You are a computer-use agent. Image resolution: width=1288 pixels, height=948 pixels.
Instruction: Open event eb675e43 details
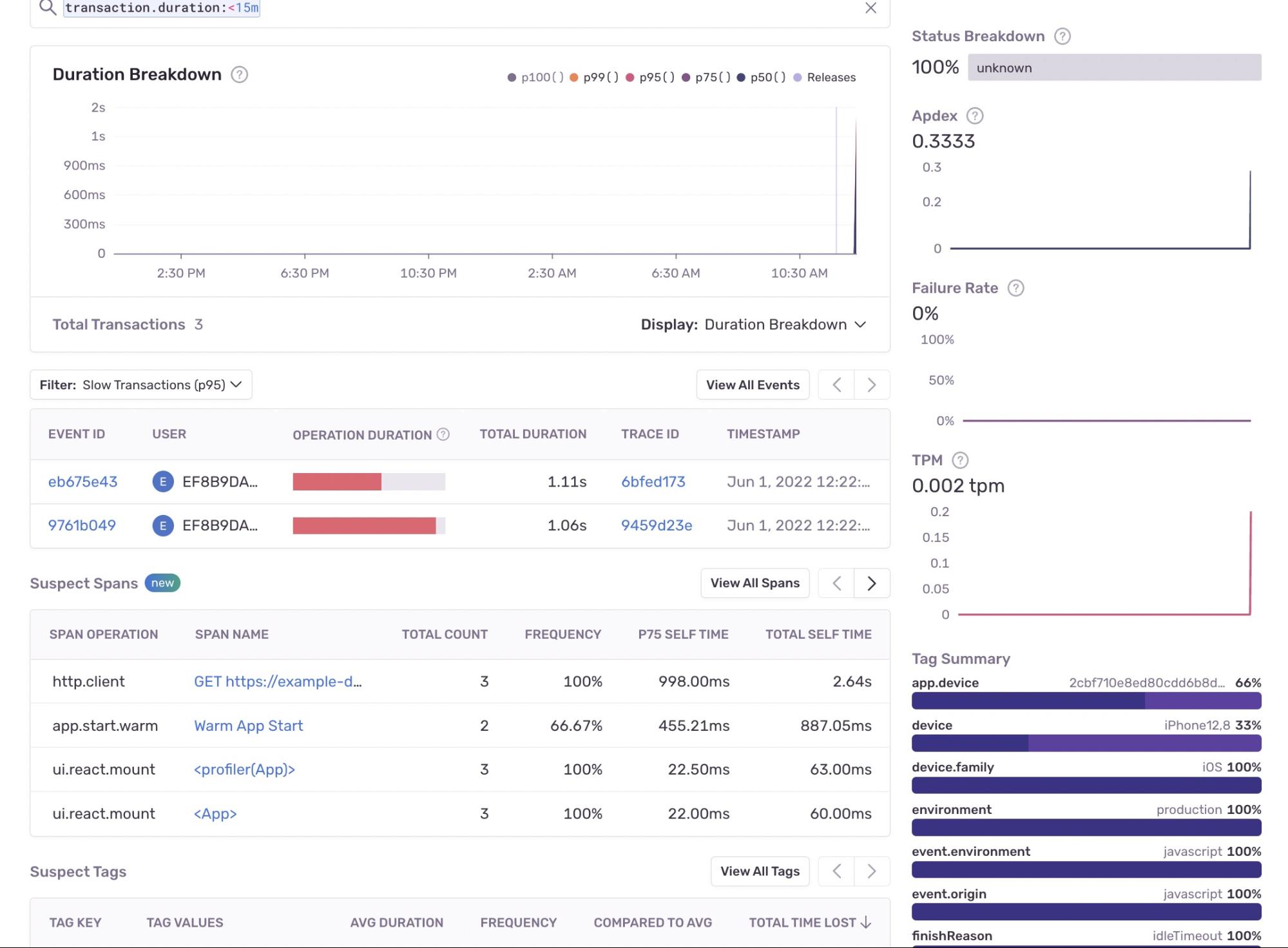pyautogui.click(x=82, y=481)
